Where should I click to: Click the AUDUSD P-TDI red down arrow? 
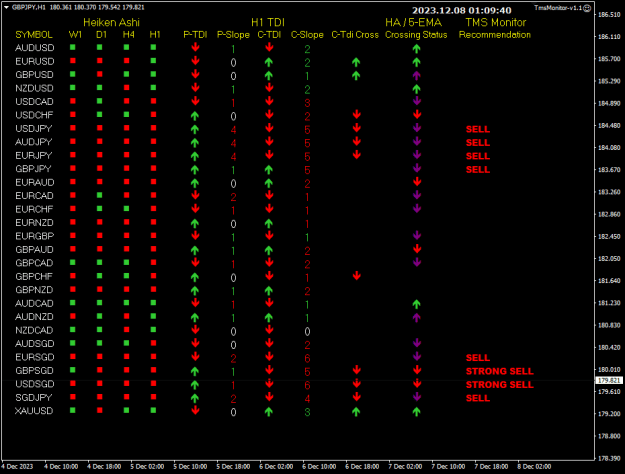coord(195,47)
